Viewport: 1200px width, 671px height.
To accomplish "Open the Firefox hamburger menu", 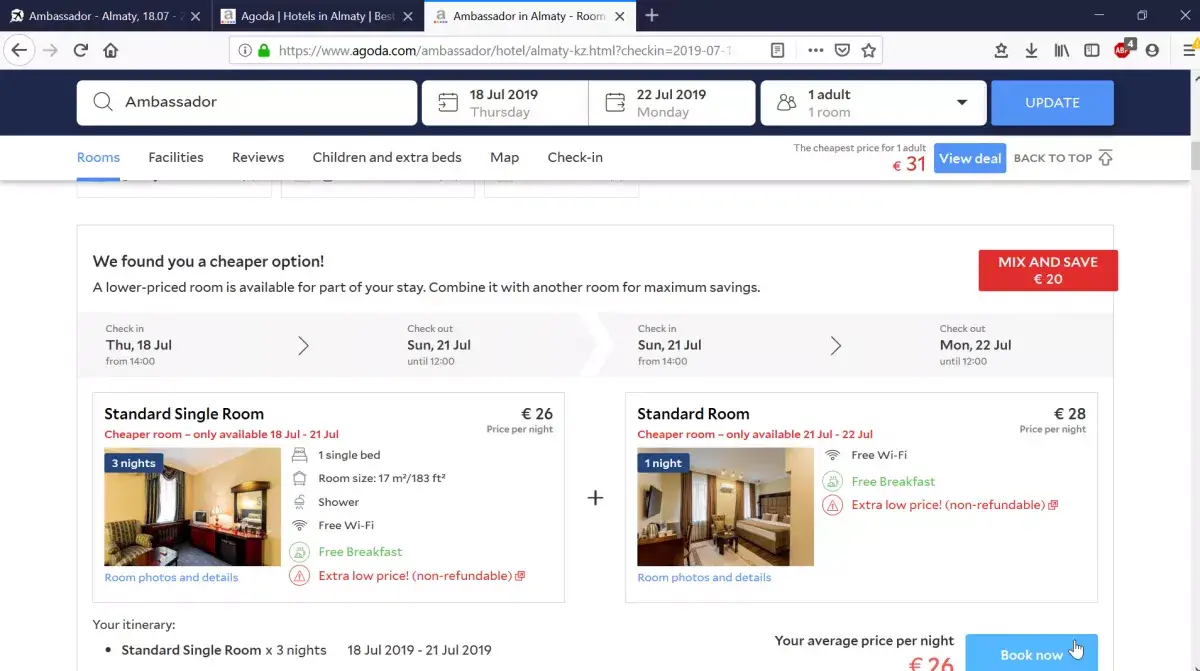I will click(1189, 50).
